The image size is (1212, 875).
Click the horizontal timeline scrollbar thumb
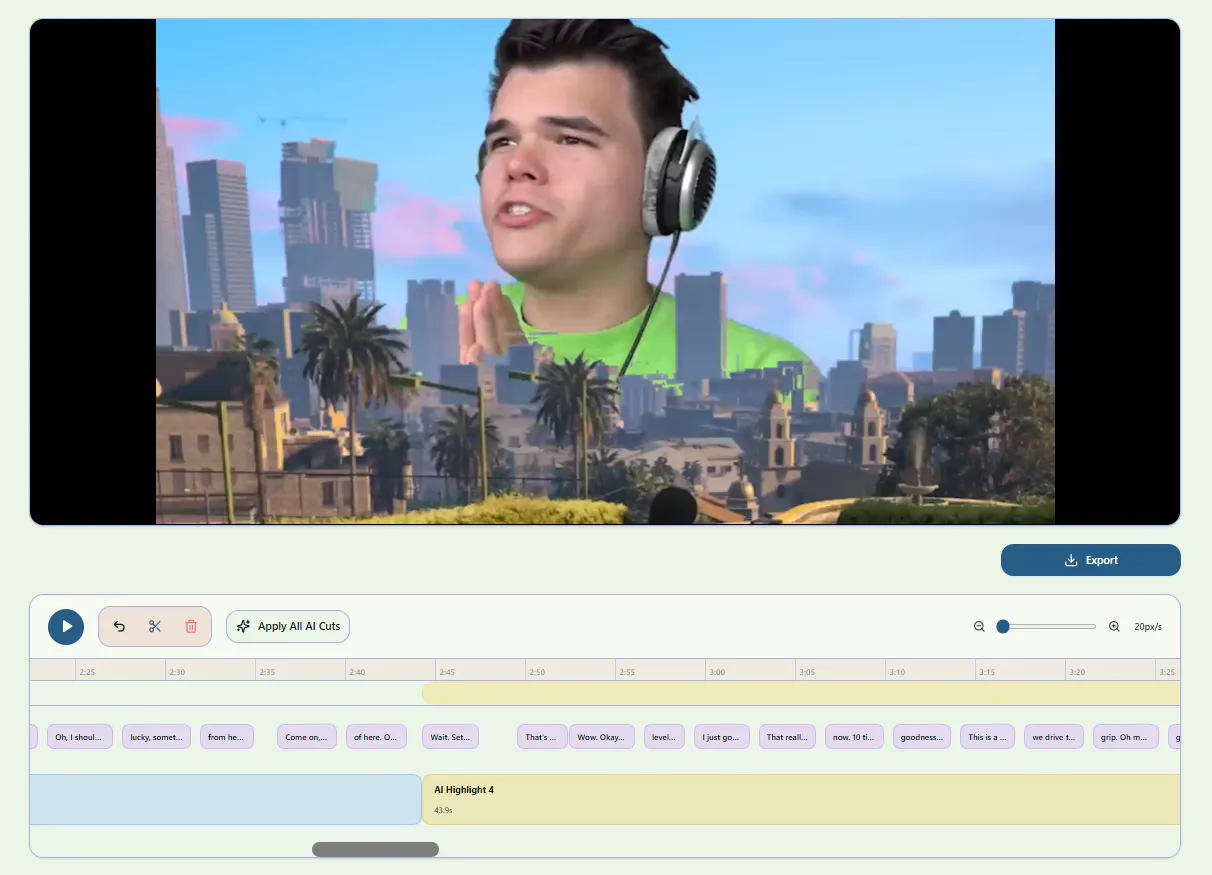coord(375,849)
